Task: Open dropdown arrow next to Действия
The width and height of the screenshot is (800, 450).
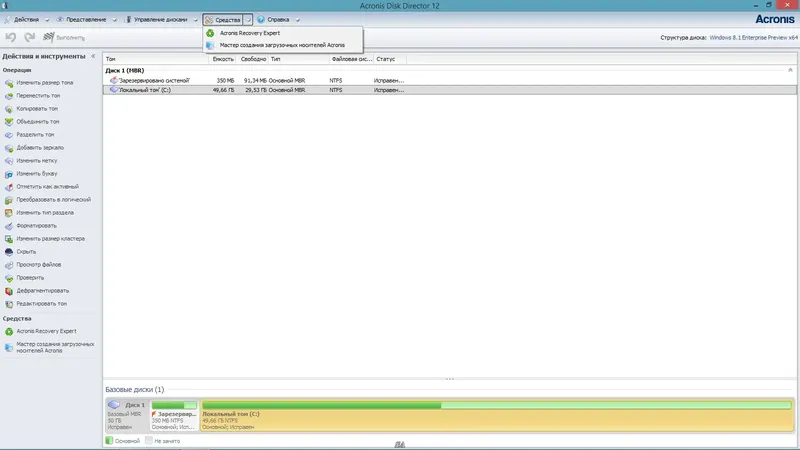Action: (46, 20)
